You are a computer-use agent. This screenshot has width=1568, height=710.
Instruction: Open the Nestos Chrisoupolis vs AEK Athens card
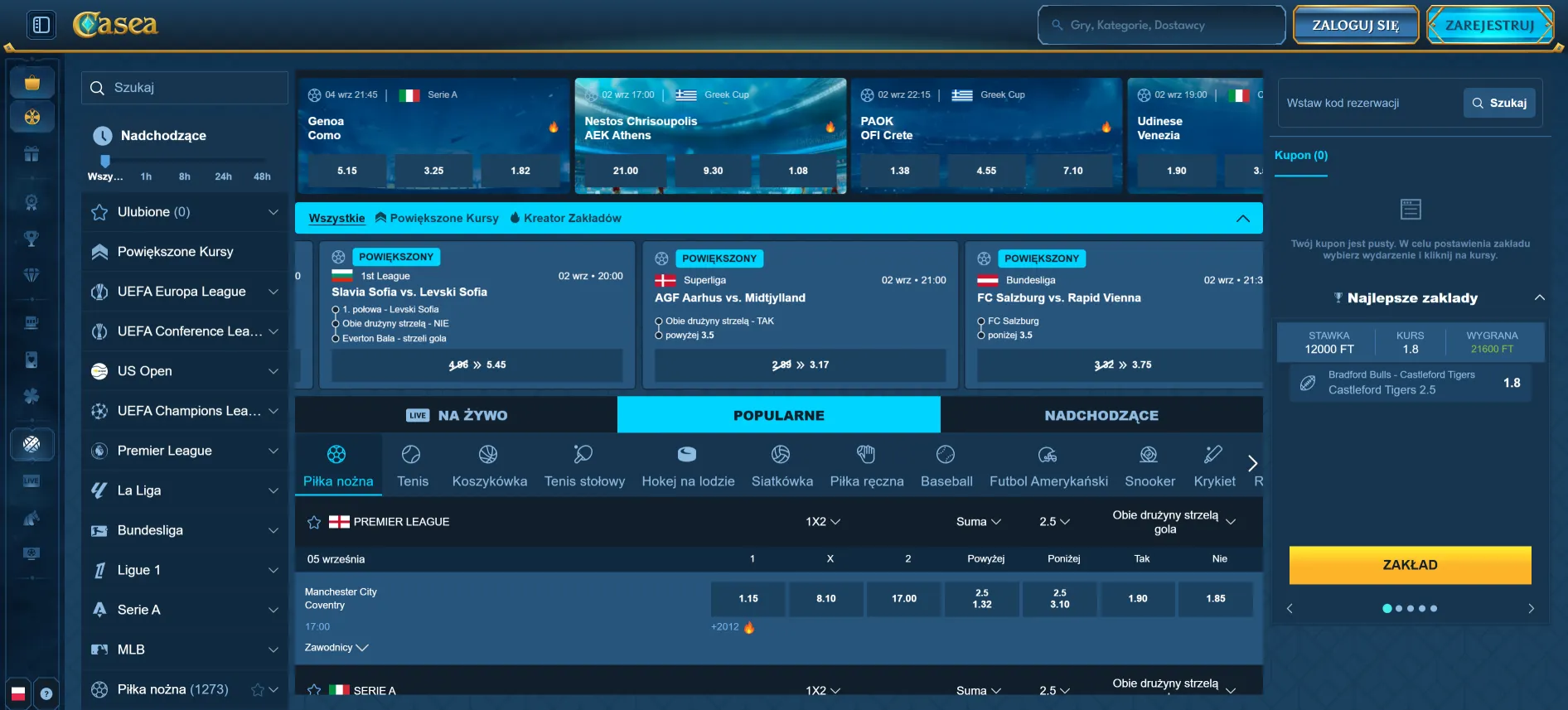(x=710, y=136)
